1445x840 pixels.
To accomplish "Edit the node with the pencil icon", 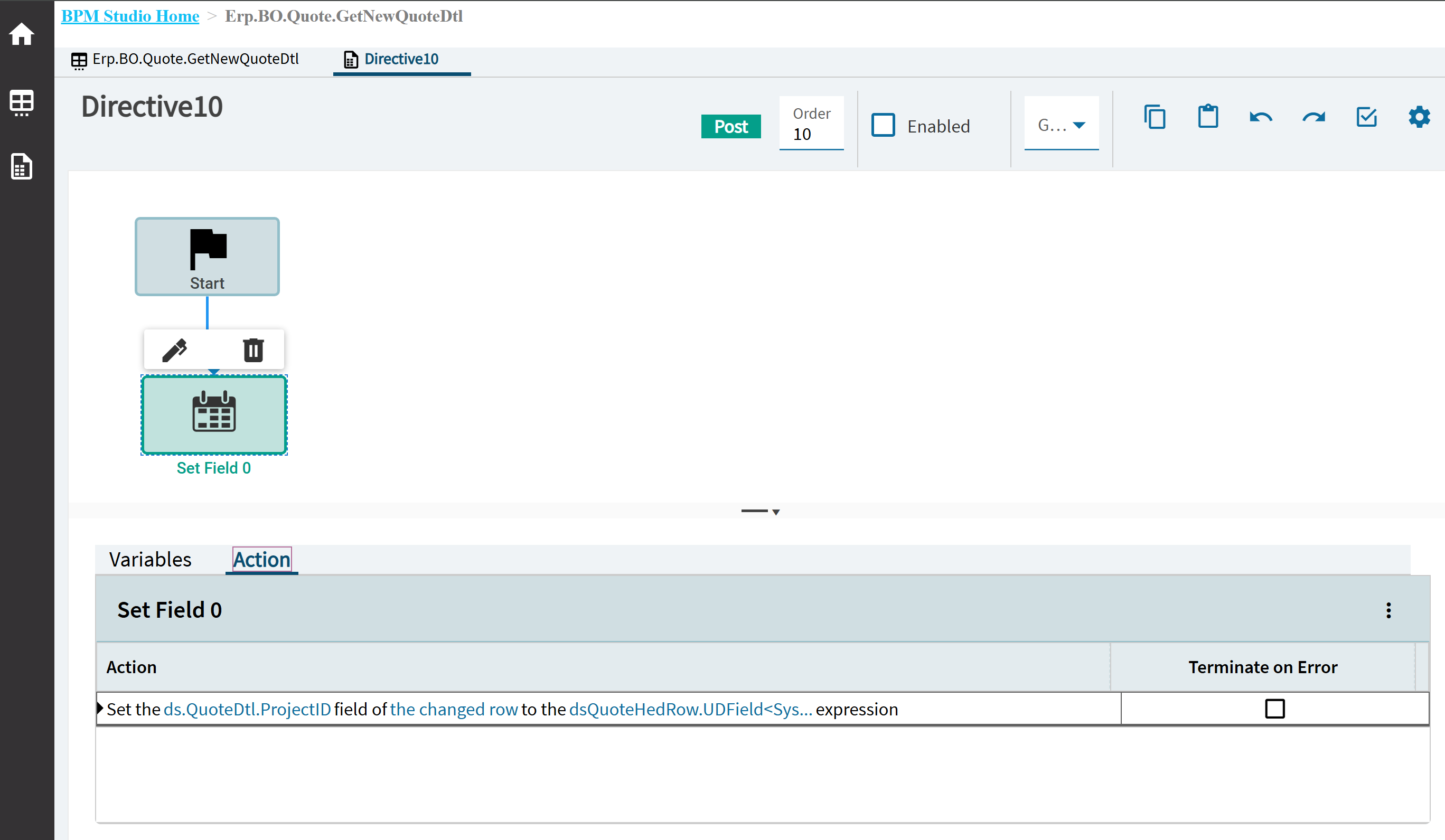I will coord(175,350).
